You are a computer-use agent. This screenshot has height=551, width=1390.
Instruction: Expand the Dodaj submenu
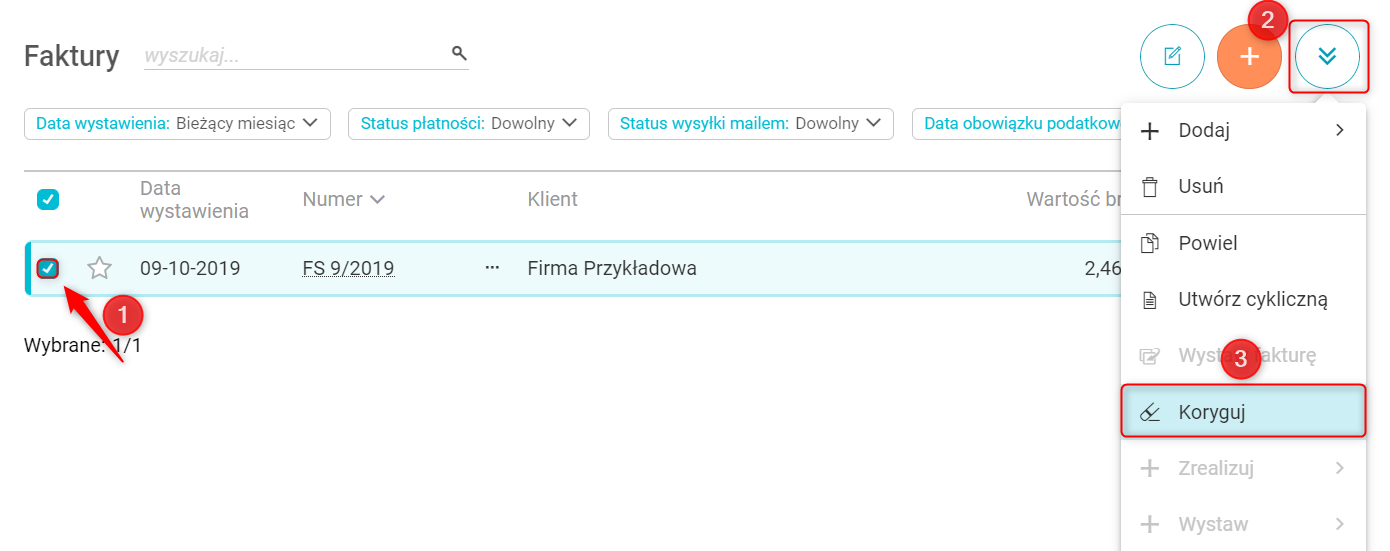pos(1244,130)
